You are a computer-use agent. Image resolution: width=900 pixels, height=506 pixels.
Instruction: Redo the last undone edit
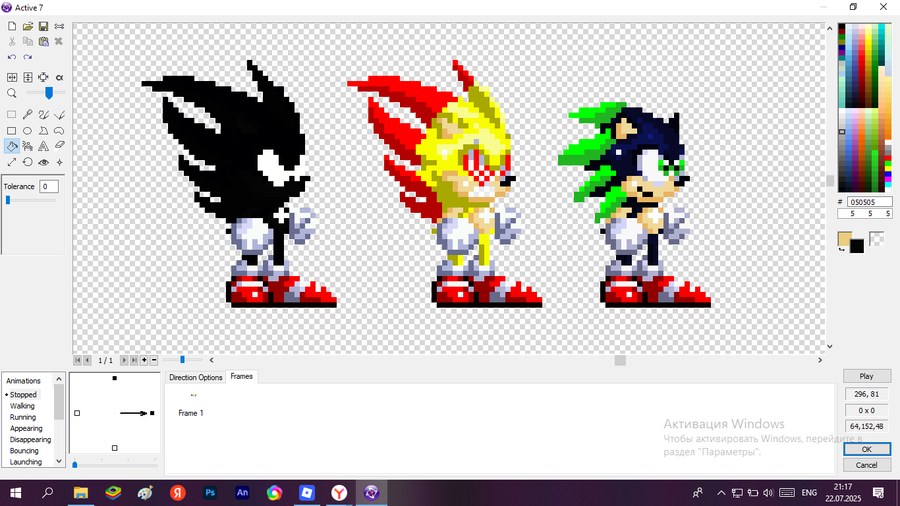[x=28, y=57]
